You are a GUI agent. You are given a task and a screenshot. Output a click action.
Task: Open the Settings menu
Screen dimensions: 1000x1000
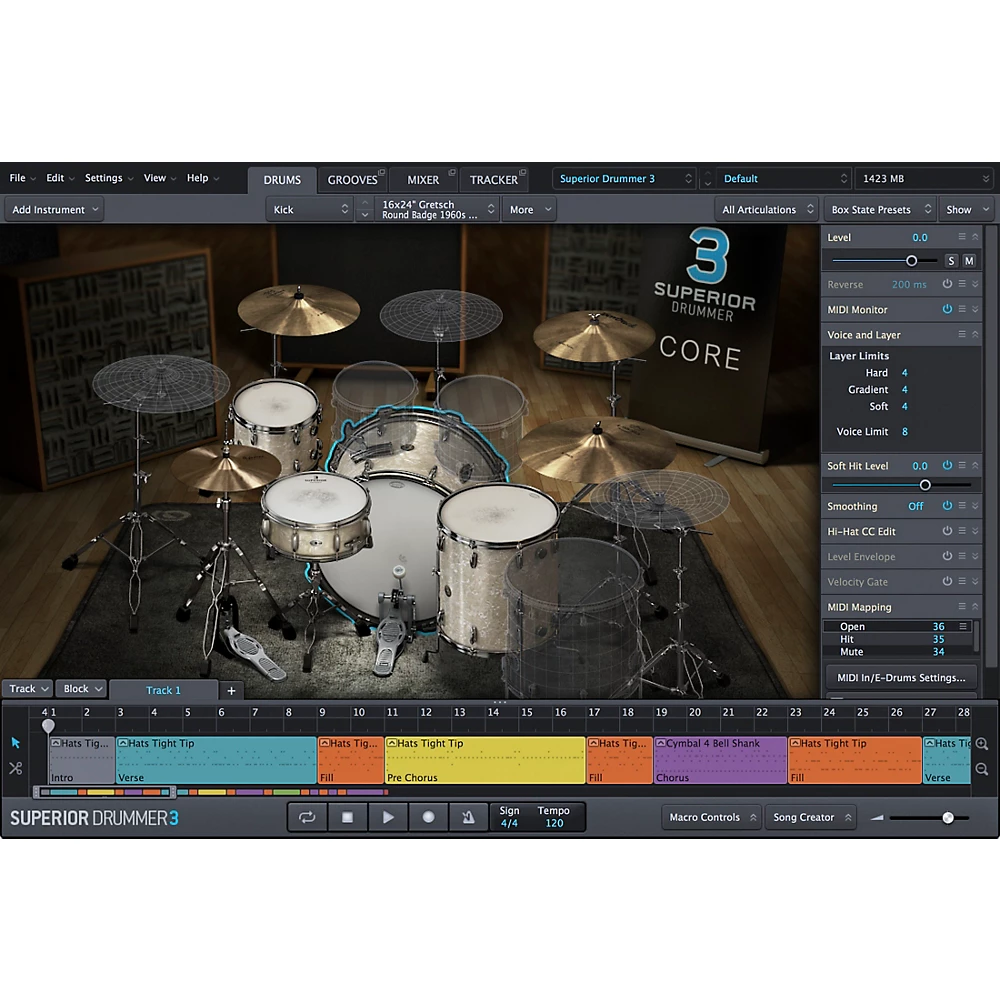coord(103,177)
